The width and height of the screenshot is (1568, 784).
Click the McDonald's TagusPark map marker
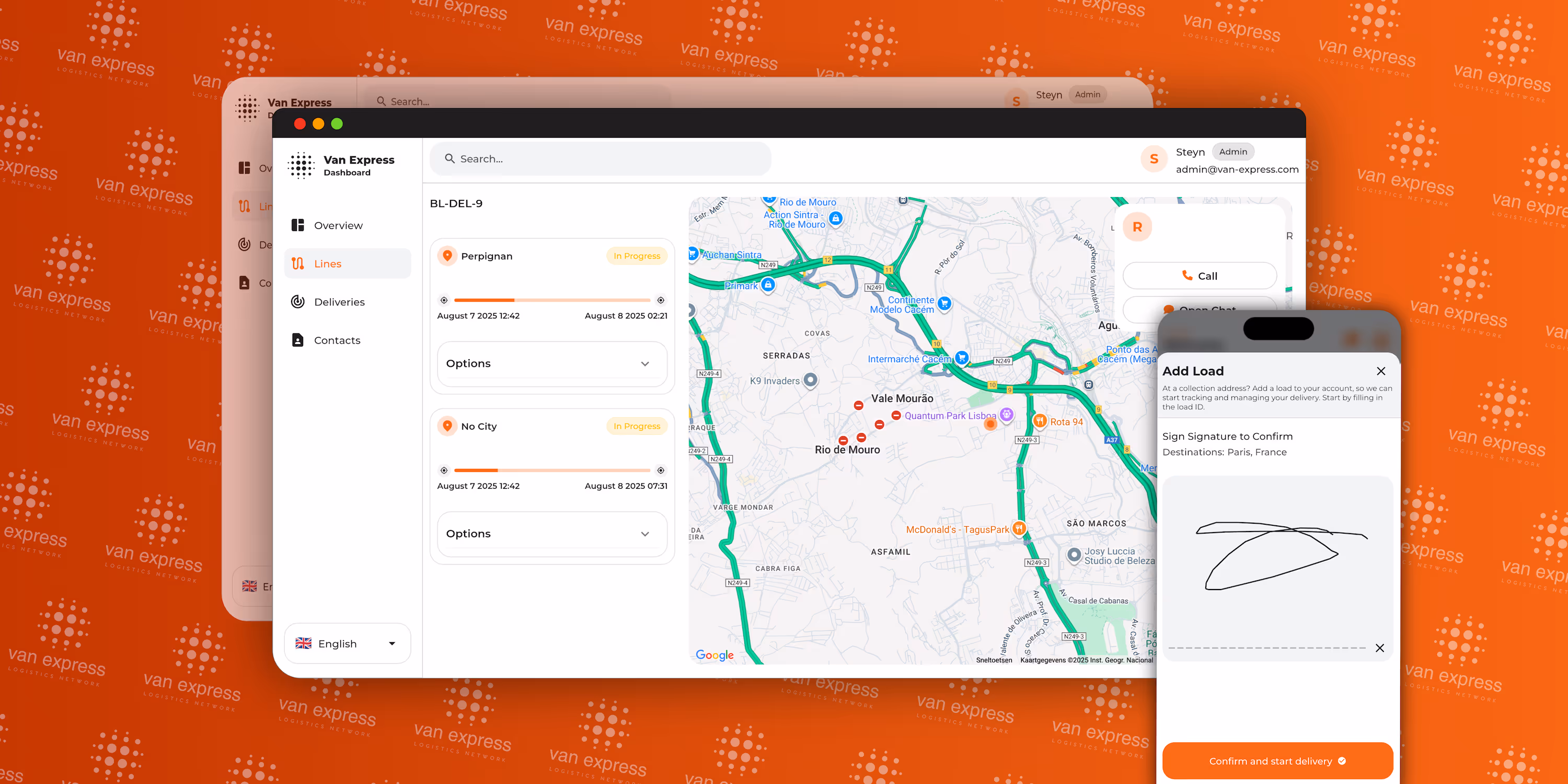click(x=1019, y=528)
